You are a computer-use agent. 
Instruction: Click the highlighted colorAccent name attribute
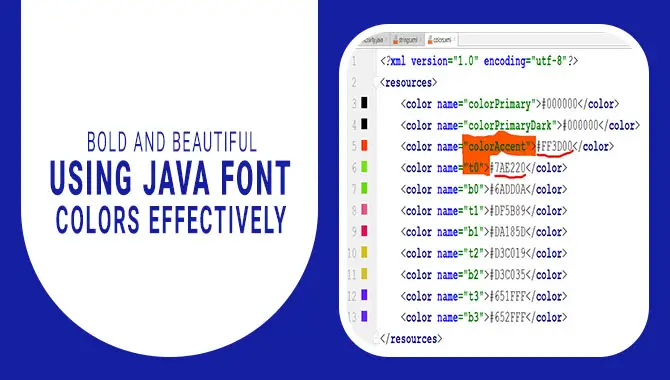(498, 147)
